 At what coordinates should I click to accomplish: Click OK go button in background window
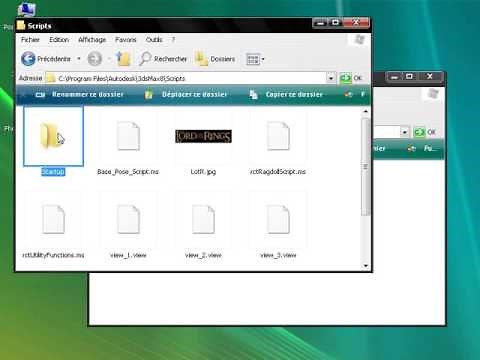tap(425, 132)
